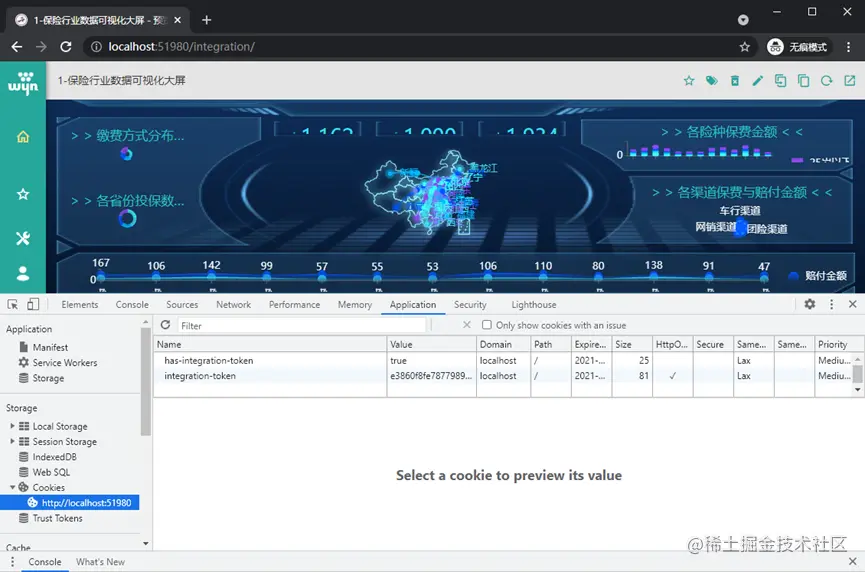865x572 pixels.
Task: Switch to the Network tab
Action: (233, 304)
